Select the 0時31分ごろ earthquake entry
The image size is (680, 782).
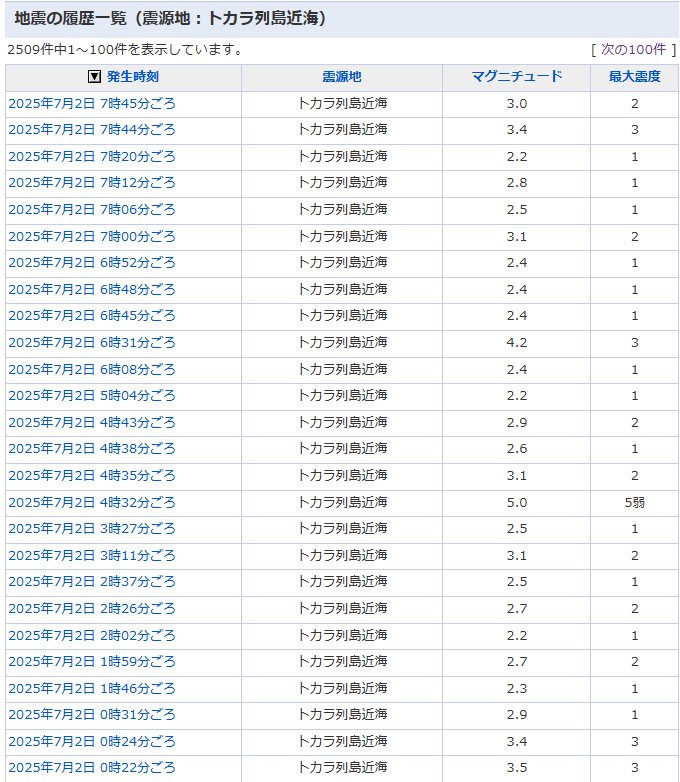92,715
